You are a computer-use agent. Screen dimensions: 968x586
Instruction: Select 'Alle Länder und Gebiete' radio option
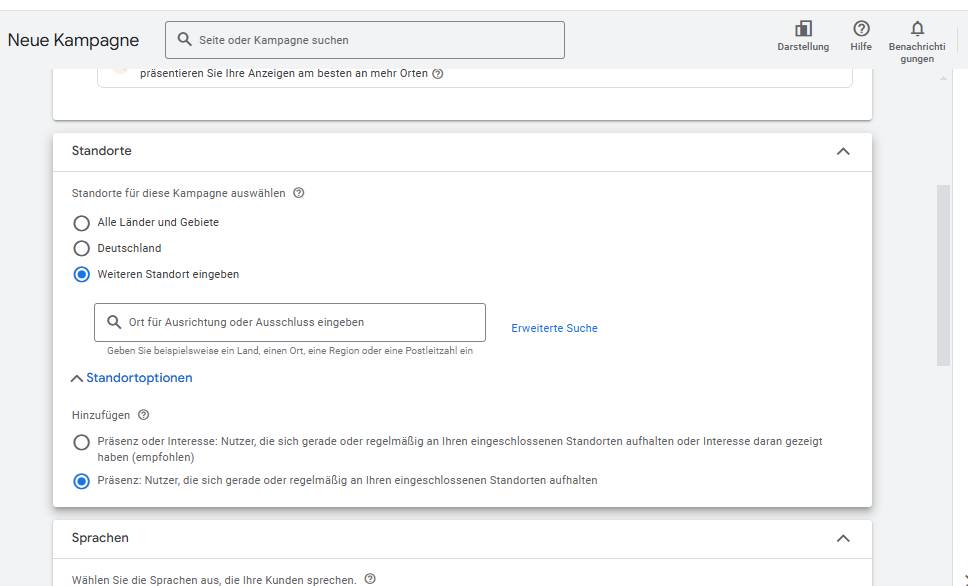pyautogui.click(x=81, y=222)
